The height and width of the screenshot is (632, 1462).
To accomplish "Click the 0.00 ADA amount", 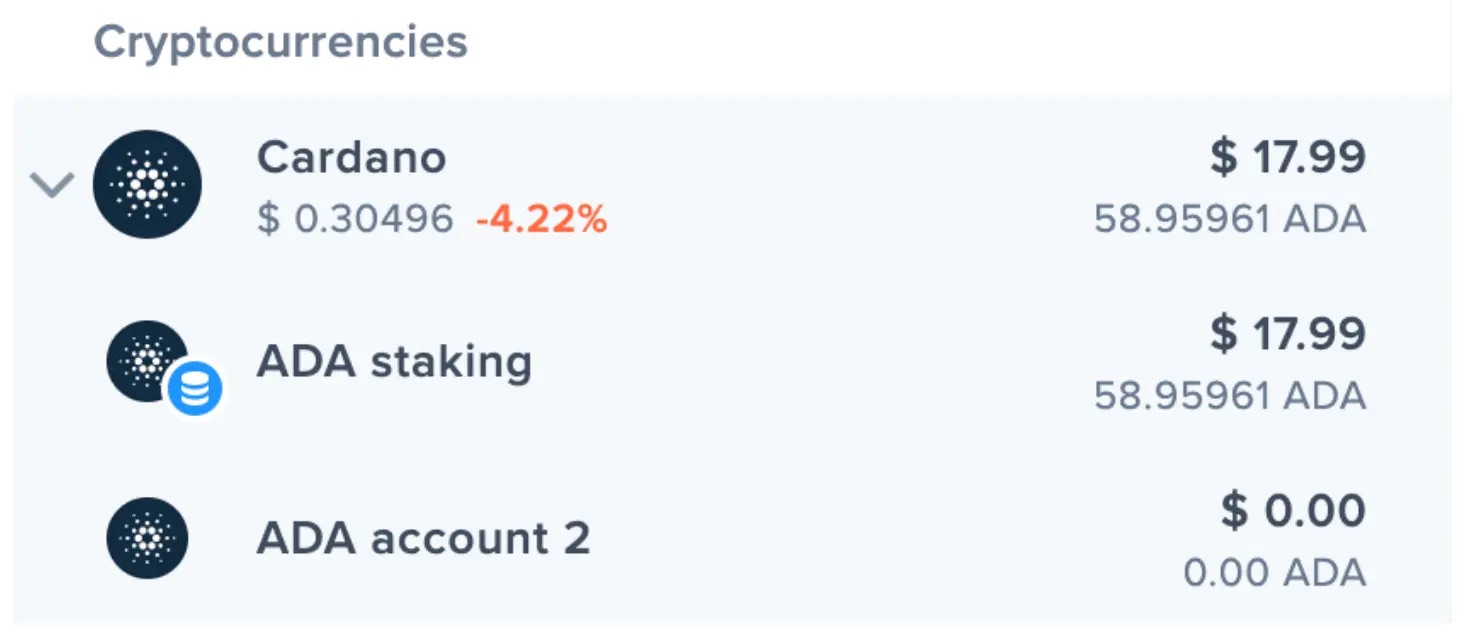I will coord(1275,573).
